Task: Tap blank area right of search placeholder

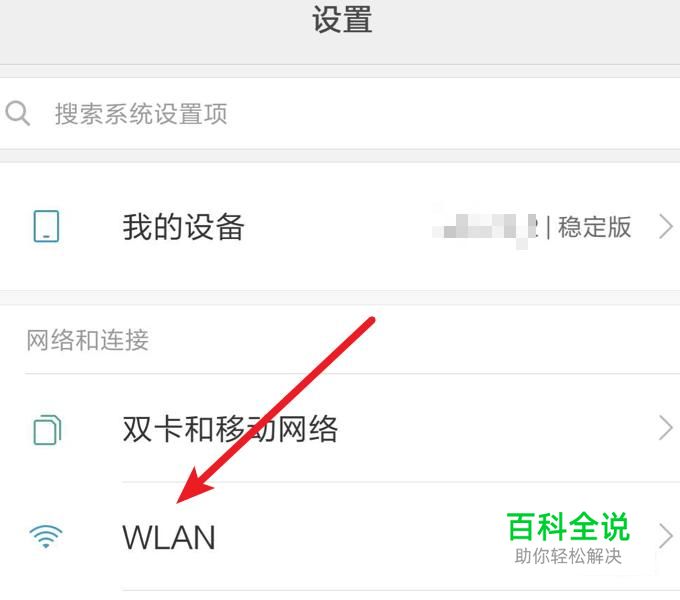Action: 451,114
